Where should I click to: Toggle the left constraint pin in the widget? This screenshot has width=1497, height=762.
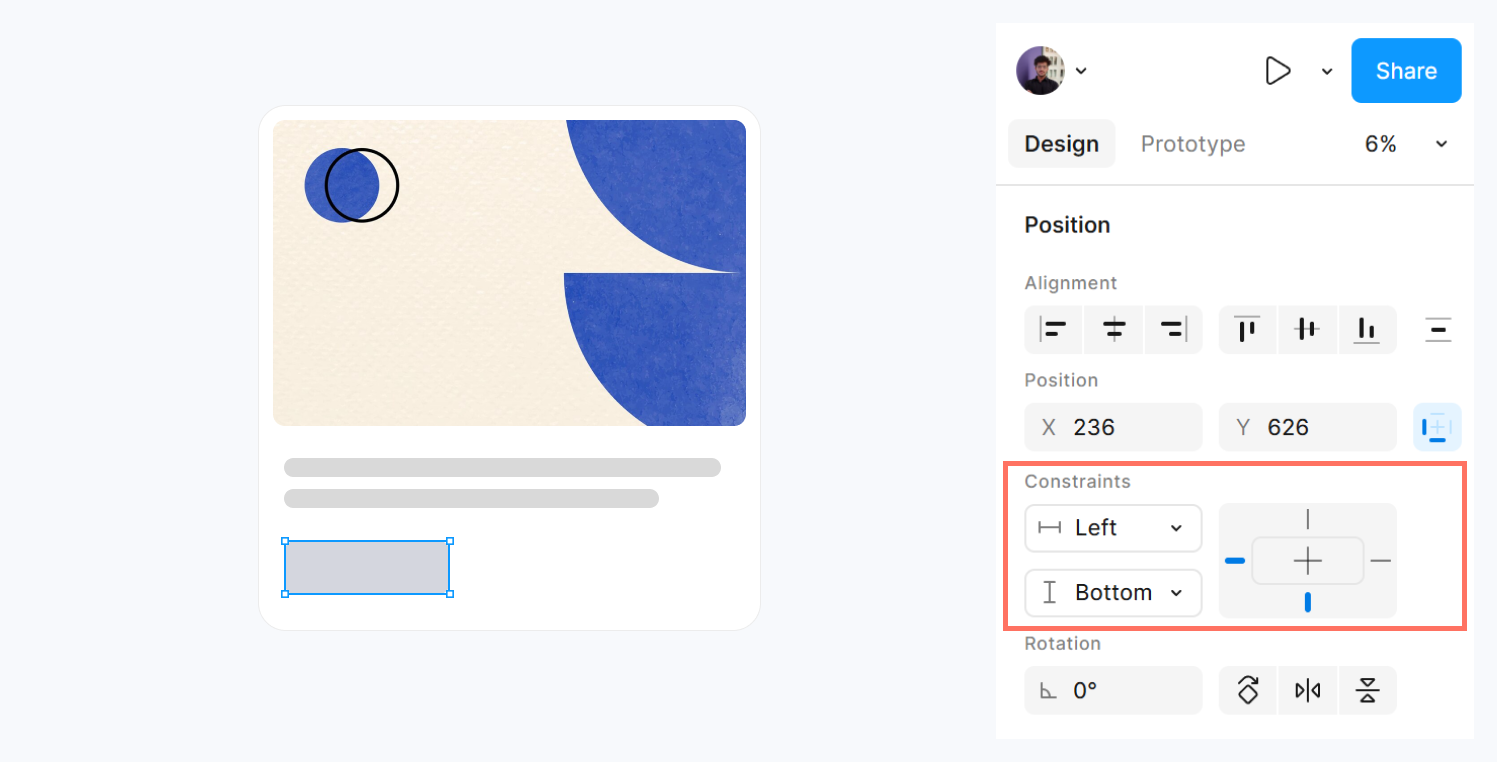[x=1235, y=561]
